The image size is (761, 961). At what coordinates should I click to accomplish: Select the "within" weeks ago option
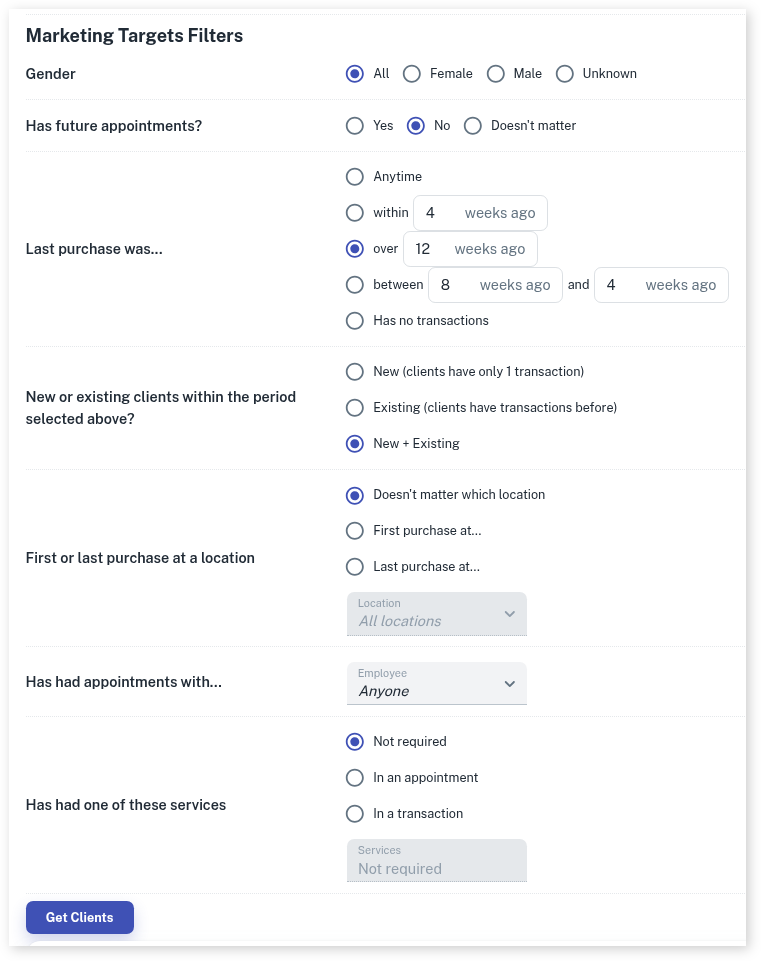pos(354,213)
